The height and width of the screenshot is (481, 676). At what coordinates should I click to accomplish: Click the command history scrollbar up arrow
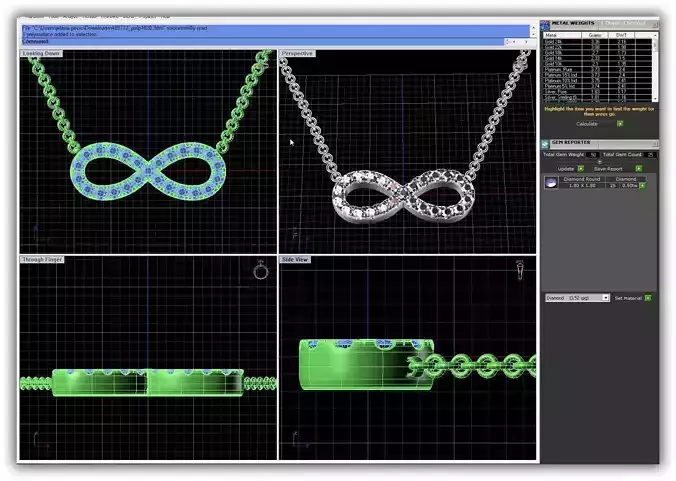(x=533, y=28)
